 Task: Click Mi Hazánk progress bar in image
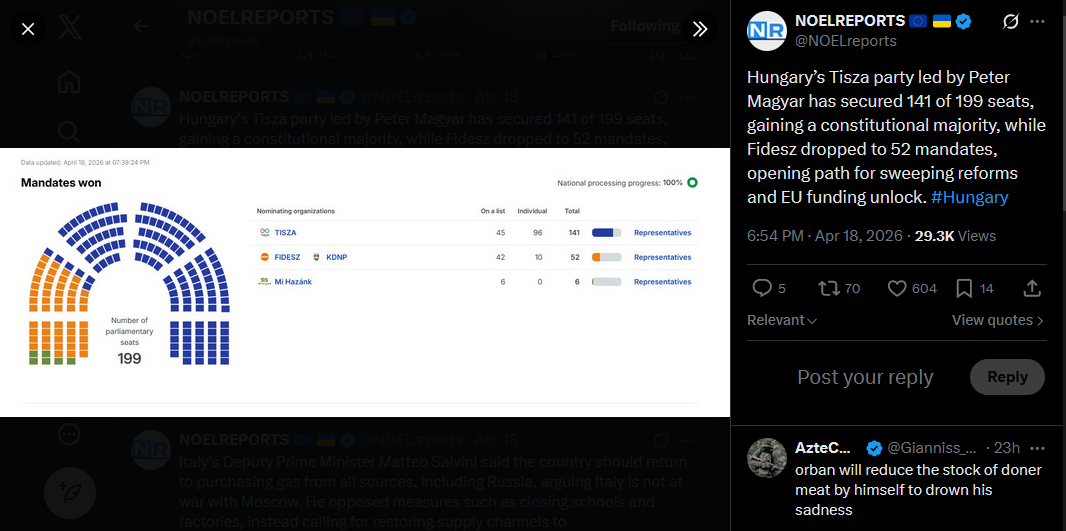[606, 281]
